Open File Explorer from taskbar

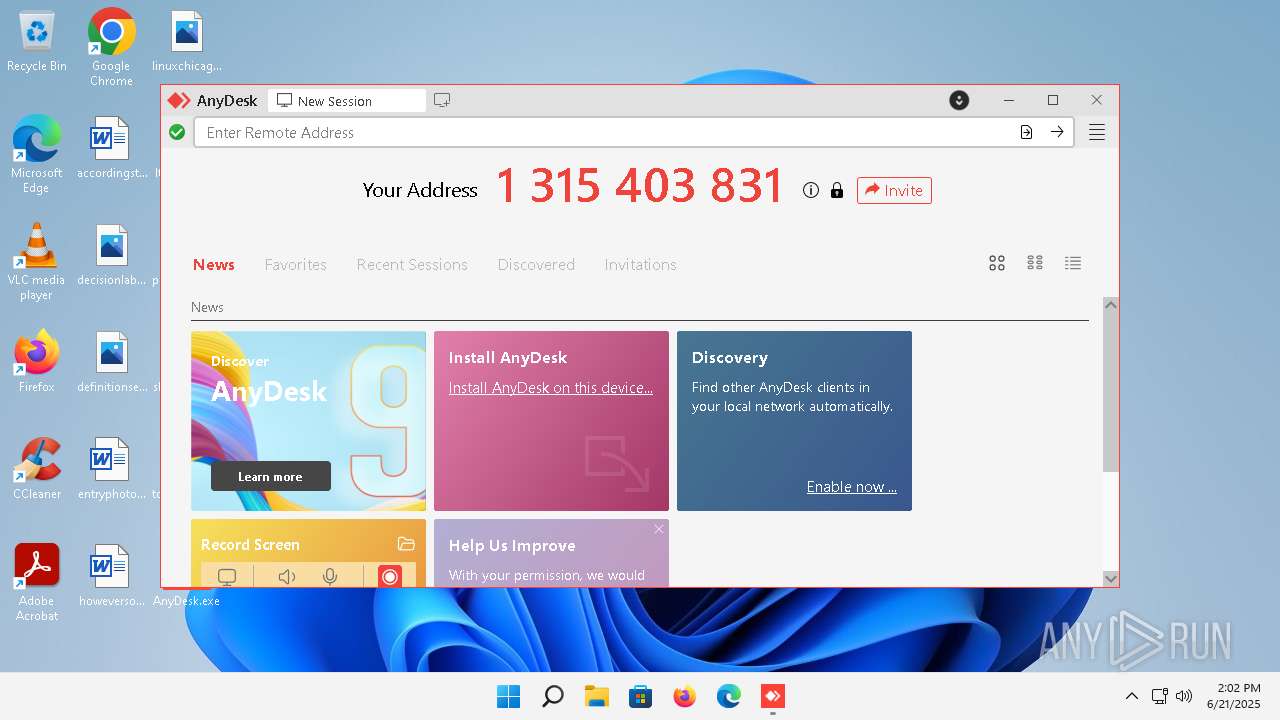coord(597,696)
